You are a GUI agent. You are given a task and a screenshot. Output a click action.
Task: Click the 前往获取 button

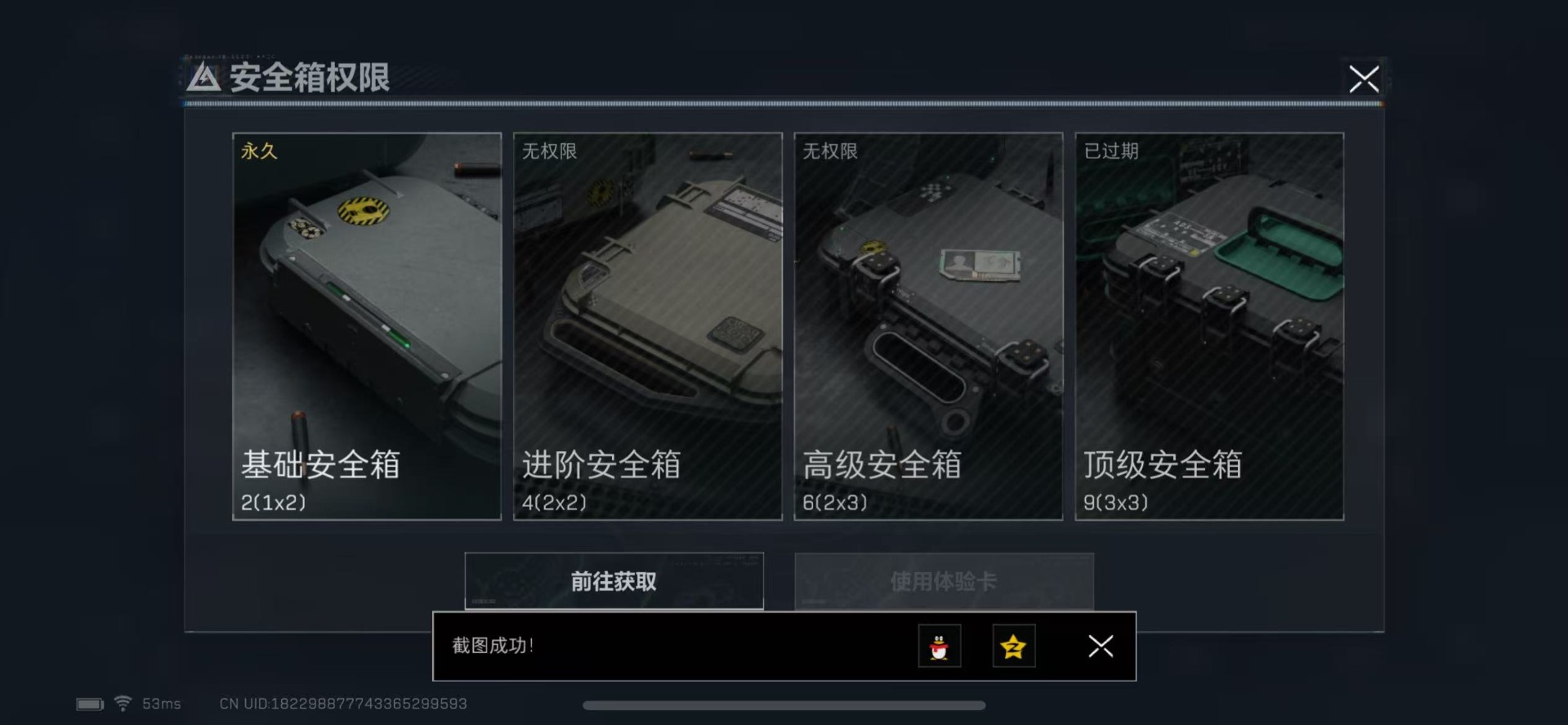click(x=614, y=581)
